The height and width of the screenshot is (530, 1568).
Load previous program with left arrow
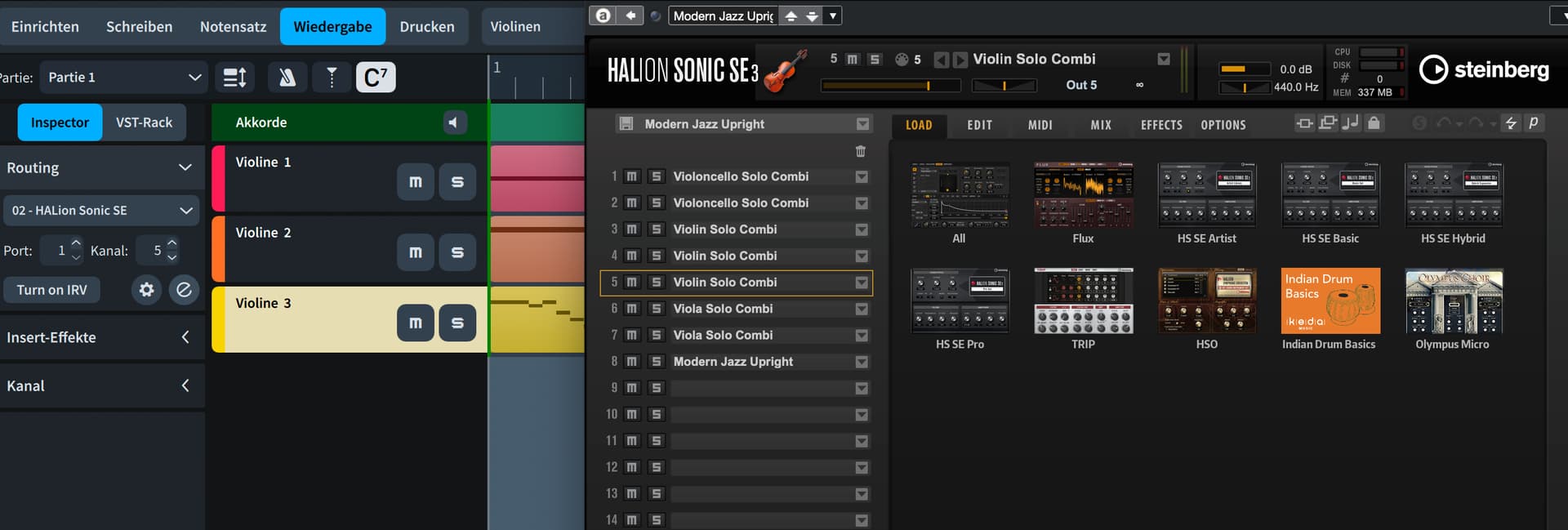941,60
